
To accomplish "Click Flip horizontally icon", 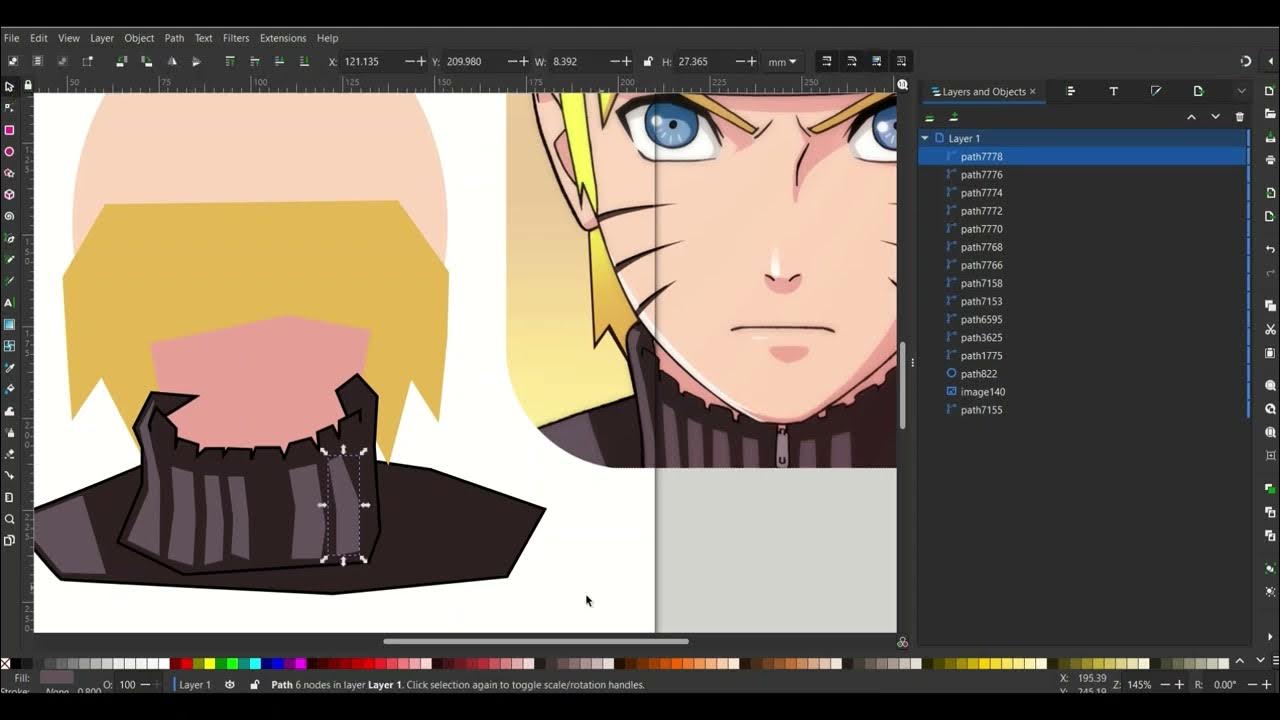I will click(171, 61).
